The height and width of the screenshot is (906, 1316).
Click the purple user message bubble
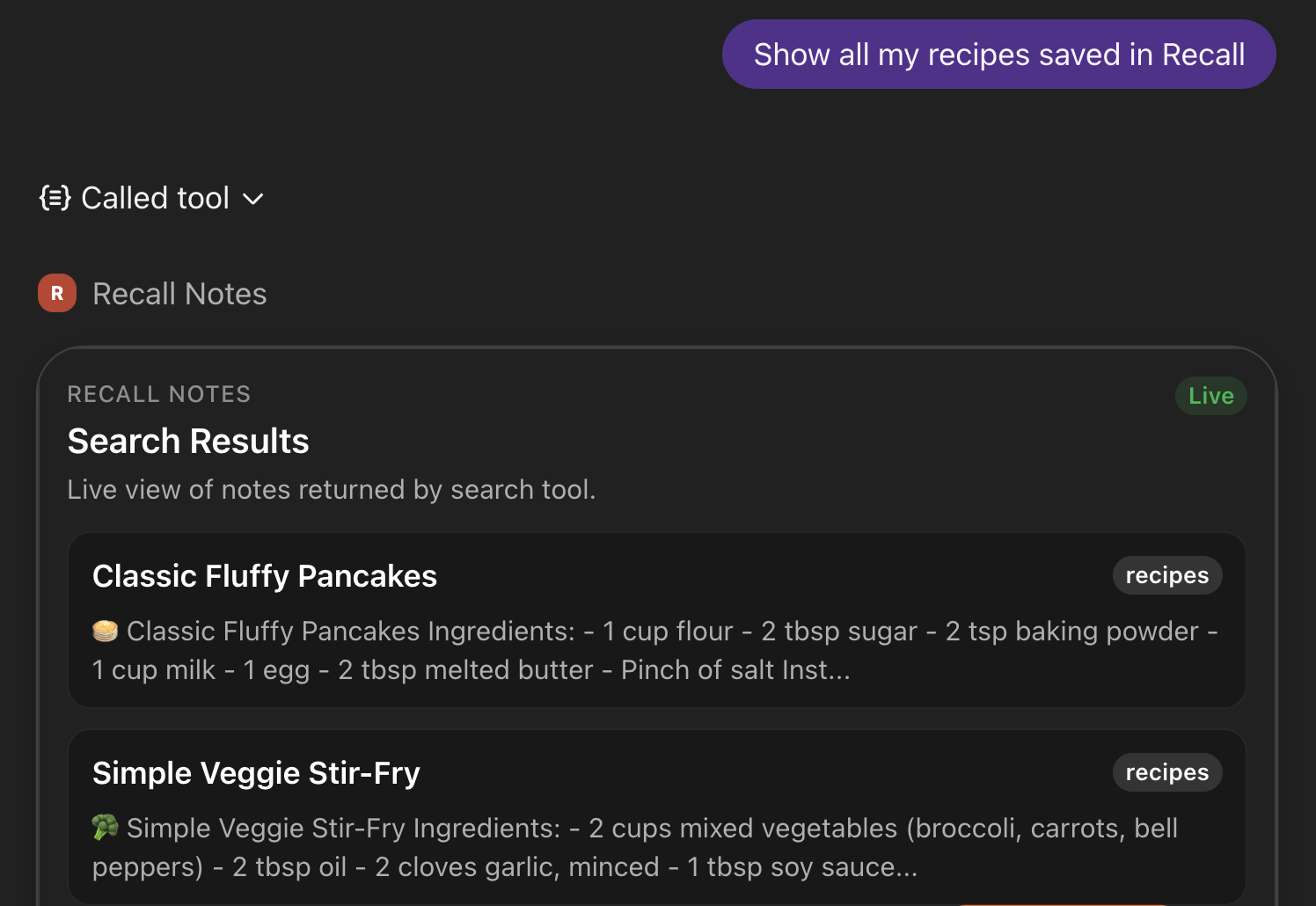tap(998, 54)
